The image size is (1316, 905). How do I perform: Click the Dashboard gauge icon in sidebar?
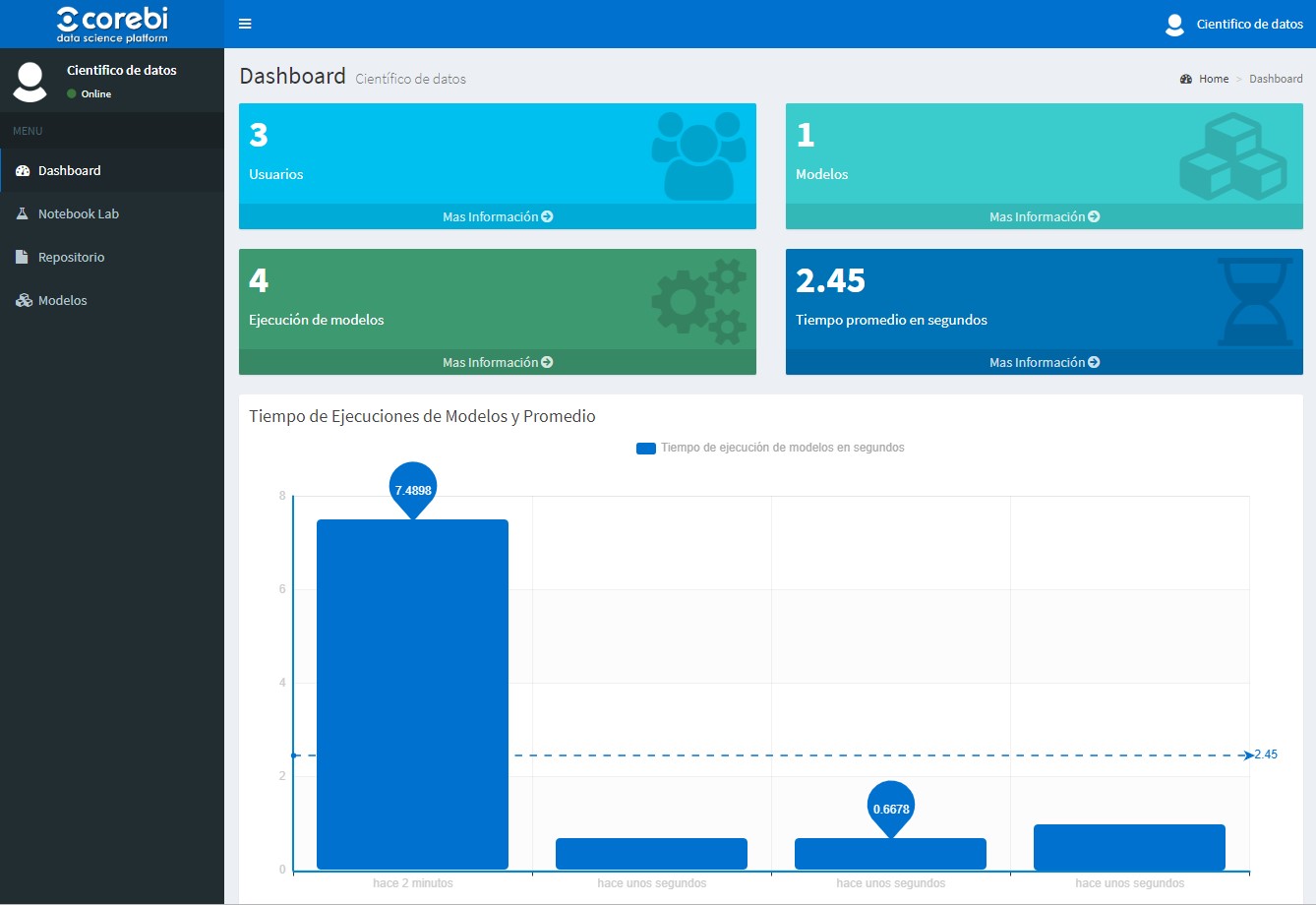point(23,171)
